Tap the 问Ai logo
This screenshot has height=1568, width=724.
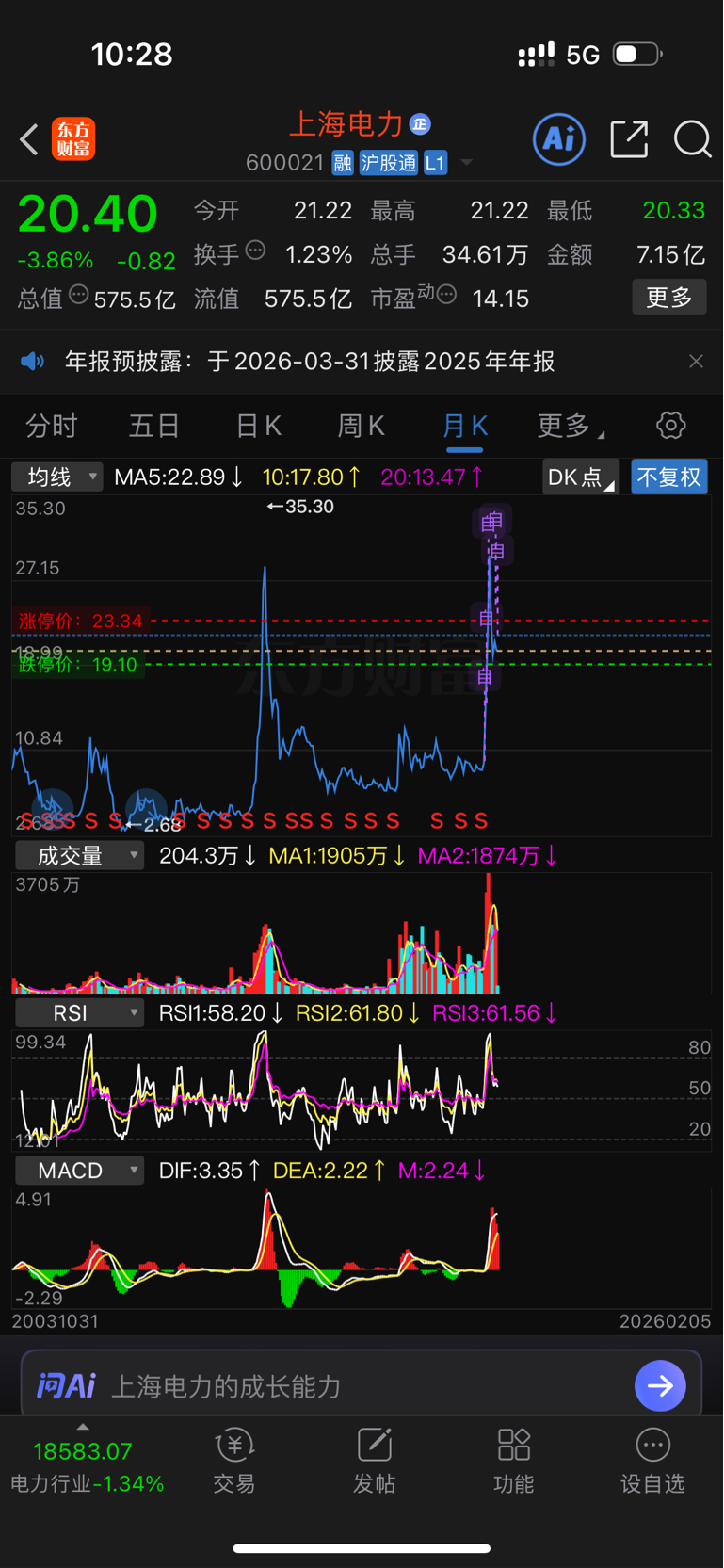coord(66,1386)
